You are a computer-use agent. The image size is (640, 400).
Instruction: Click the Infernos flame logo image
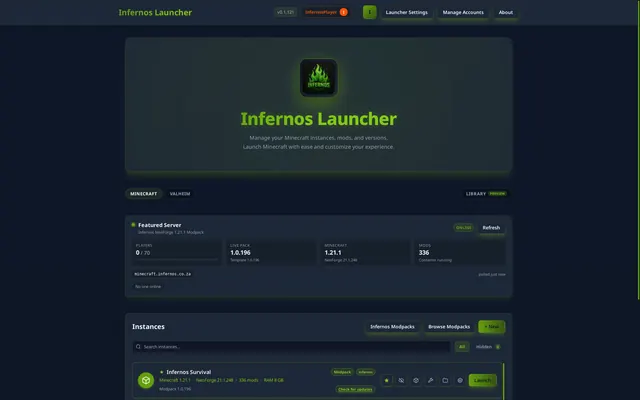click(318, 78)
